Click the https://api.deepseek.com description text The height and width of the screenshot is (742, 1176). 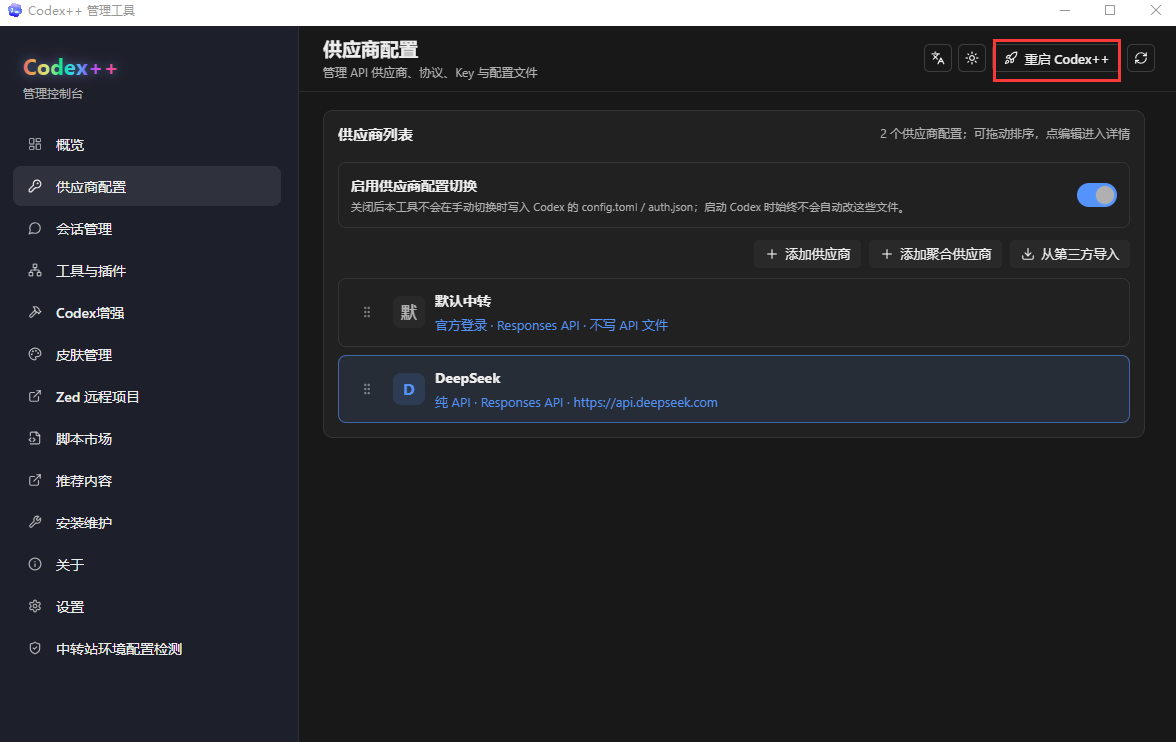click(646, 403)
